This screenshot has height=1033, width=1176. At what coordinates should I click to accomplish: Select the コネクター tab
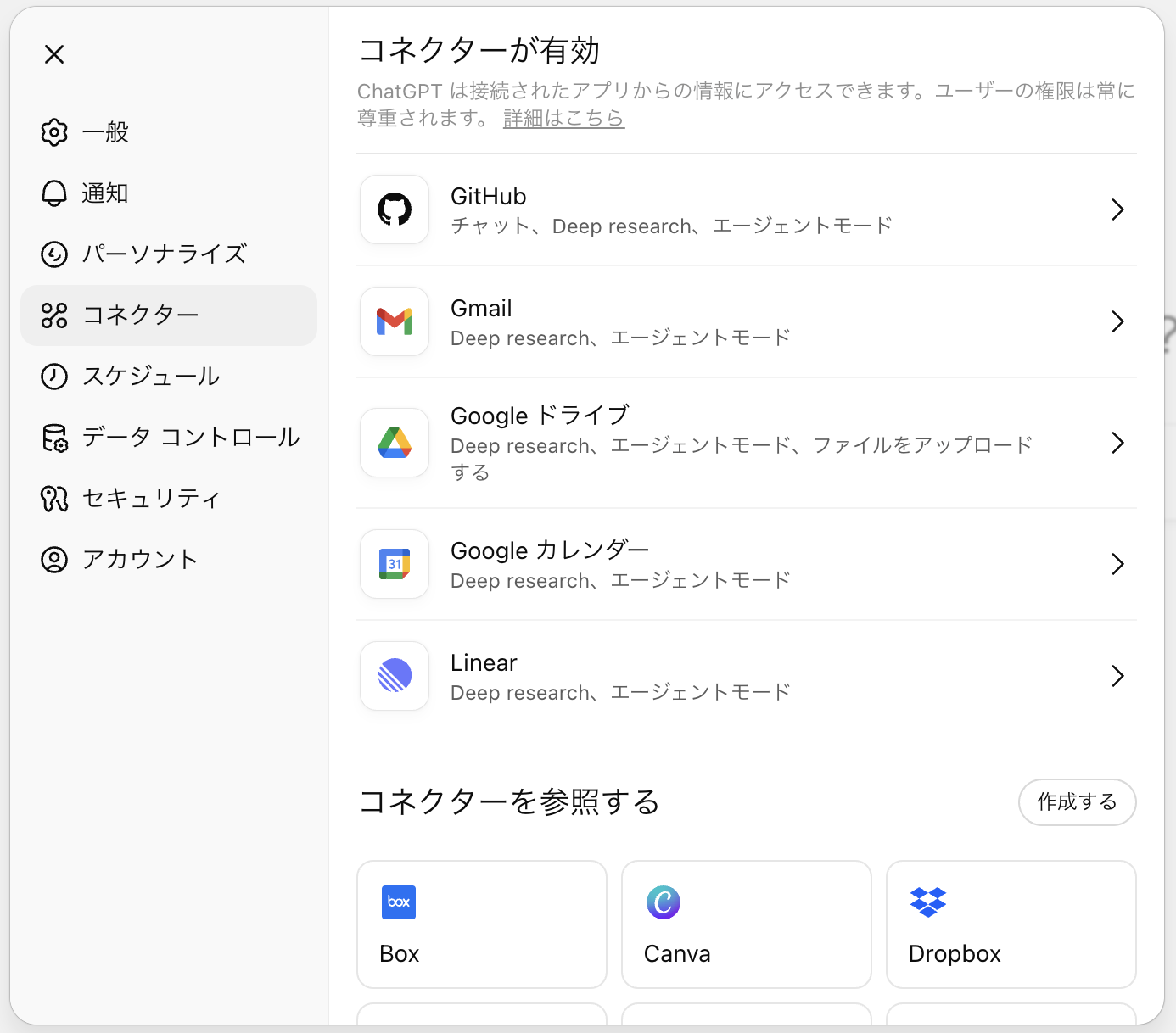(169, 315)
